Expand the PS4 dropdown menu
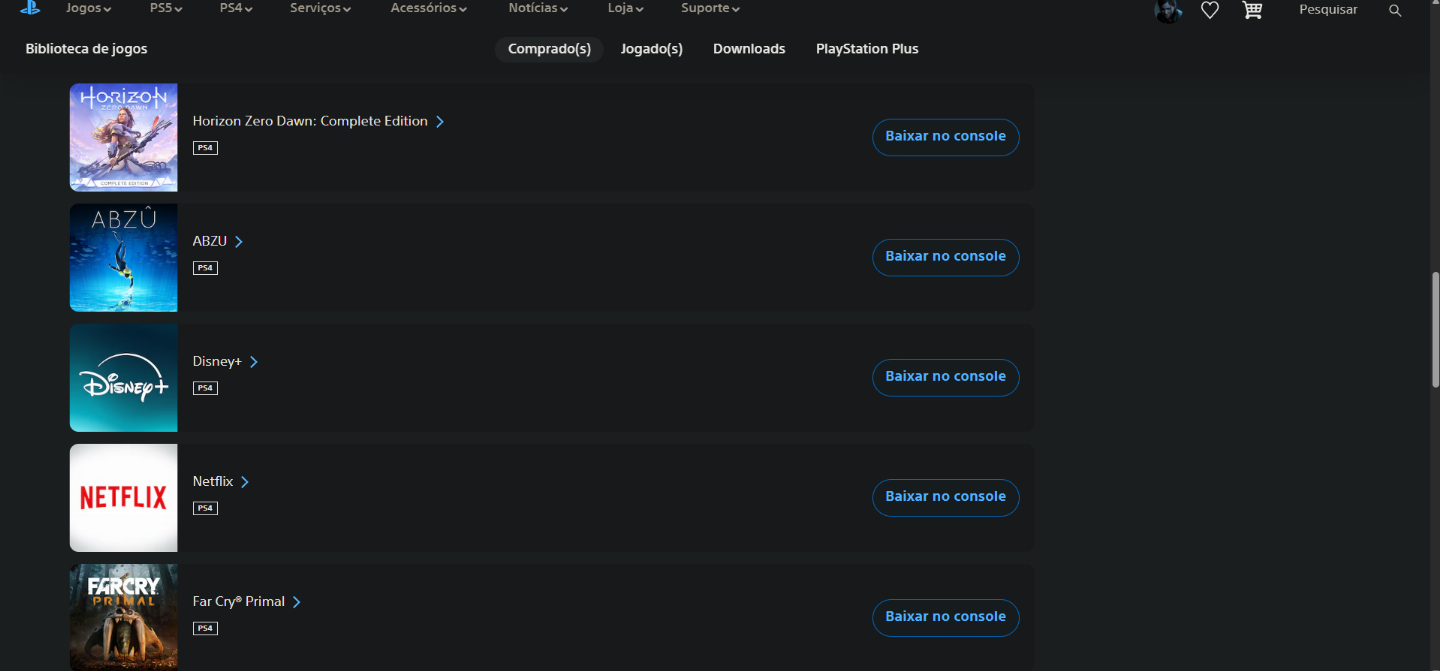The height and width of the screenshot is (671, 1440). 236,8
